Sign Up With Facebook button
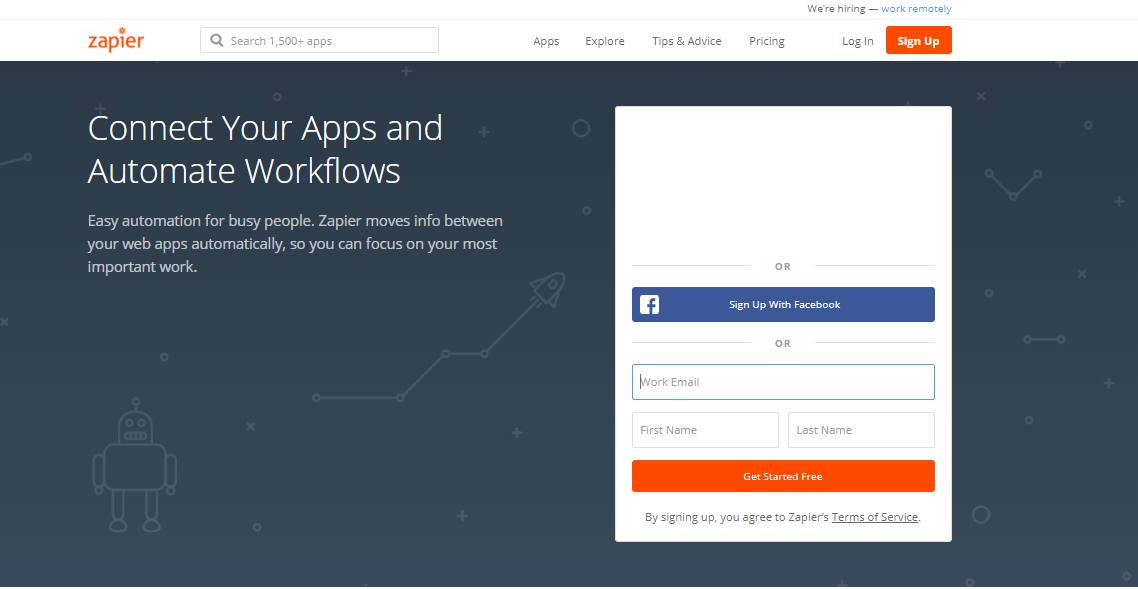Screen dimensions: 1138x589 coord(783,305)
